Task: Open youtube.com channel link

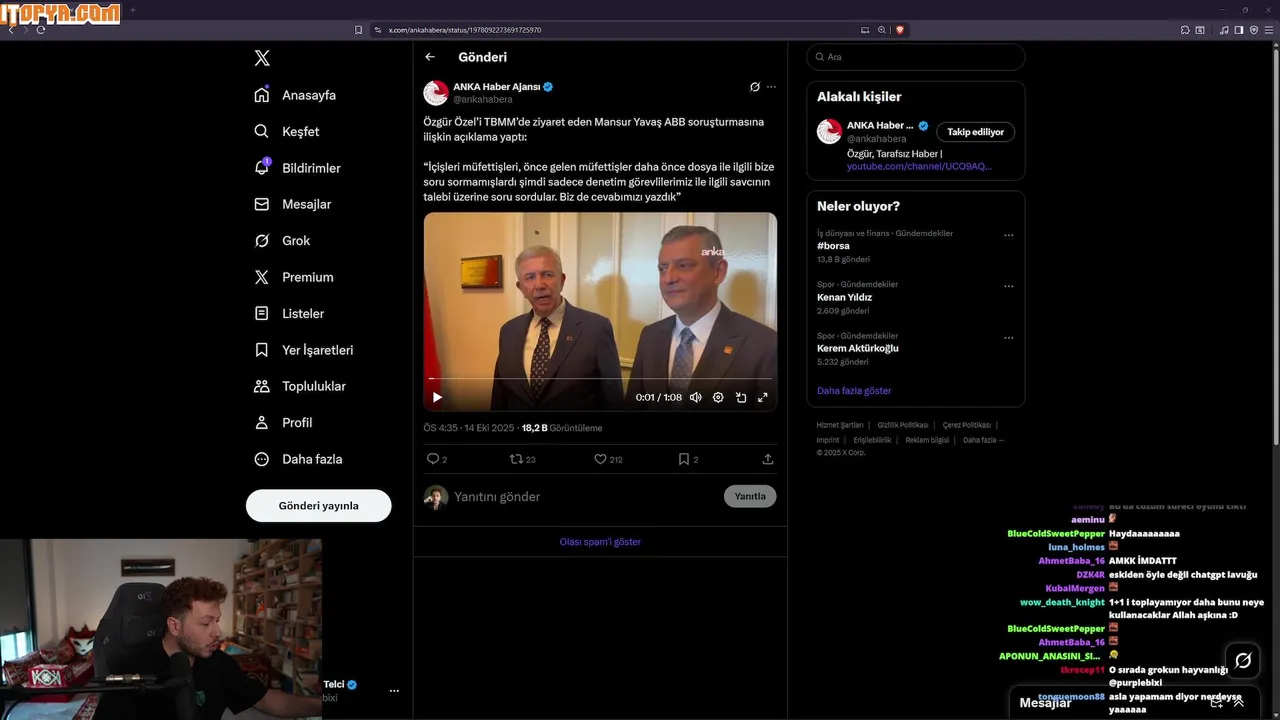Action: (919, 166)
